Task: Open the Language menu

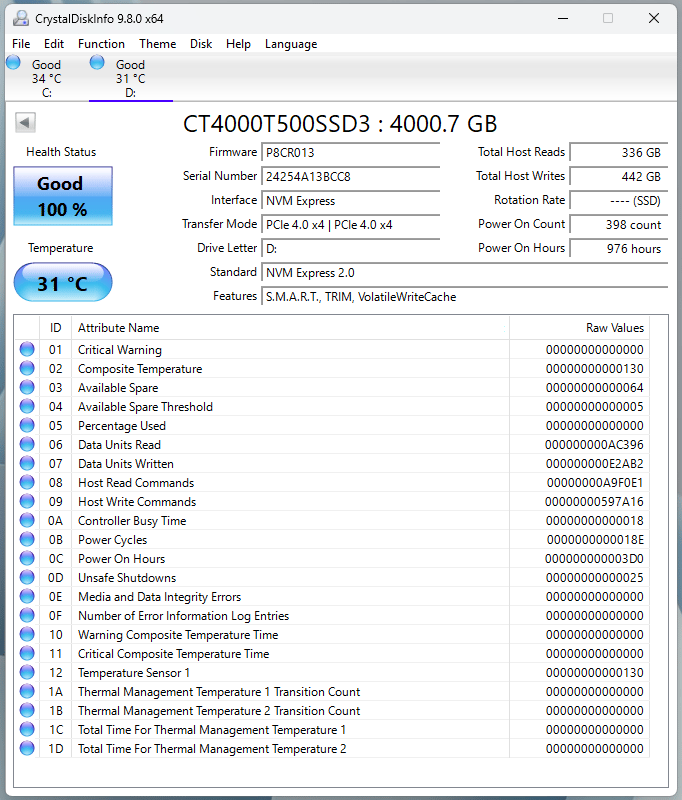Action: (291, 44)
